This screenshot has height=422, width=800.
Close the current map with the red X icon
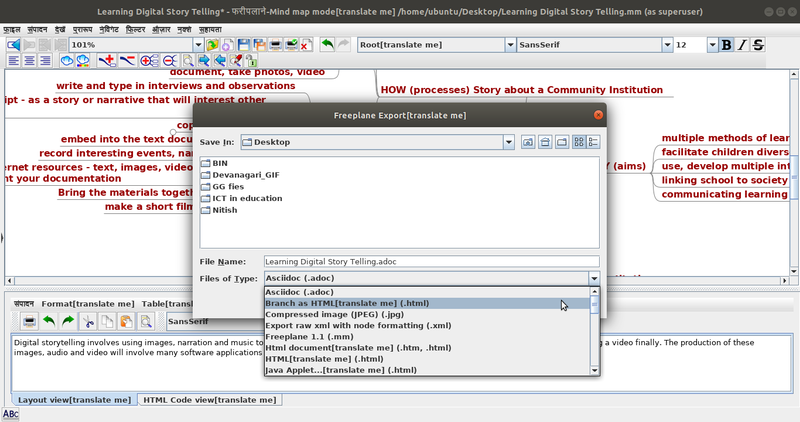tap(306, 45)
